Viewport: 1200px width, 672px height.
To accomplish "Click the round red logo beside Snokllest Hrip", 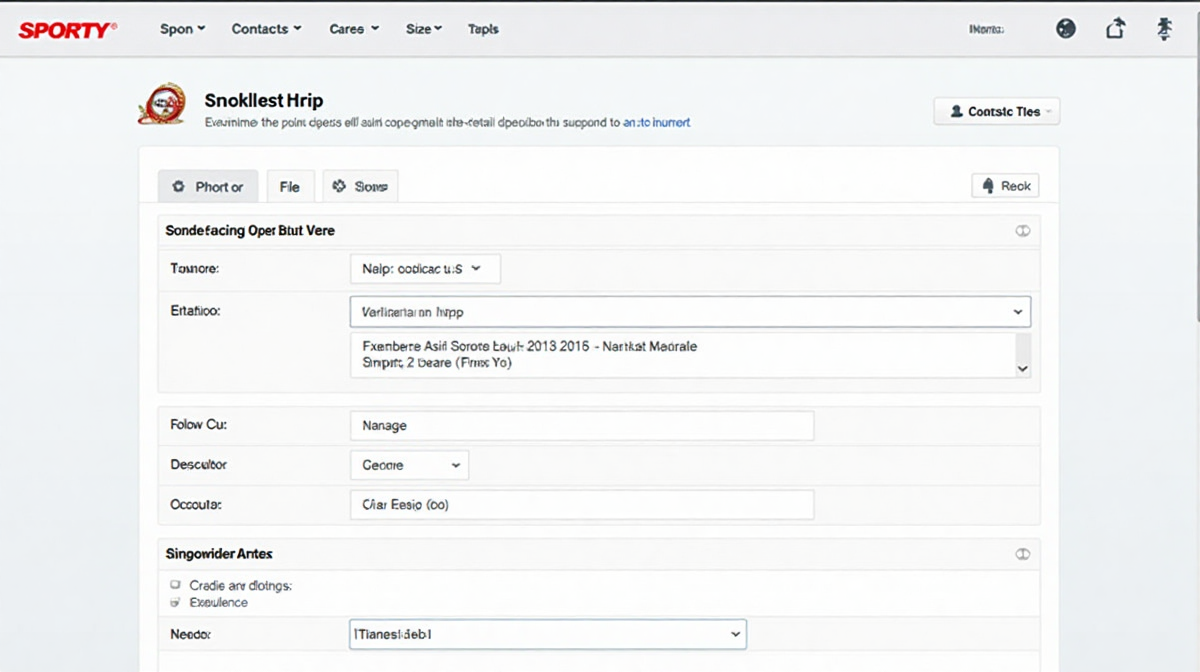I will (162, 103).
